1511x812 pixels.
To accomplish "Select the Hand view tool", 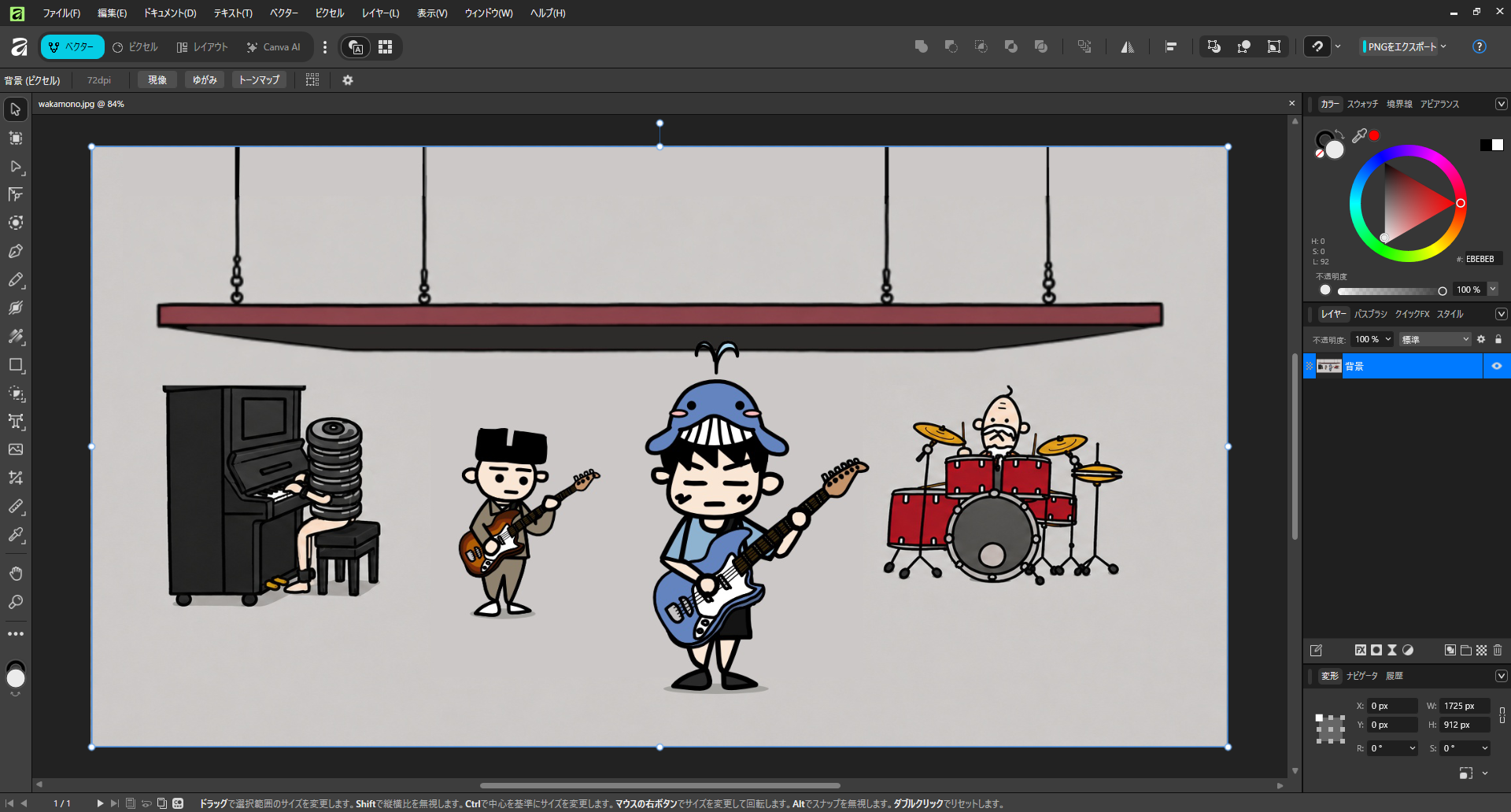I will [16, 574].
